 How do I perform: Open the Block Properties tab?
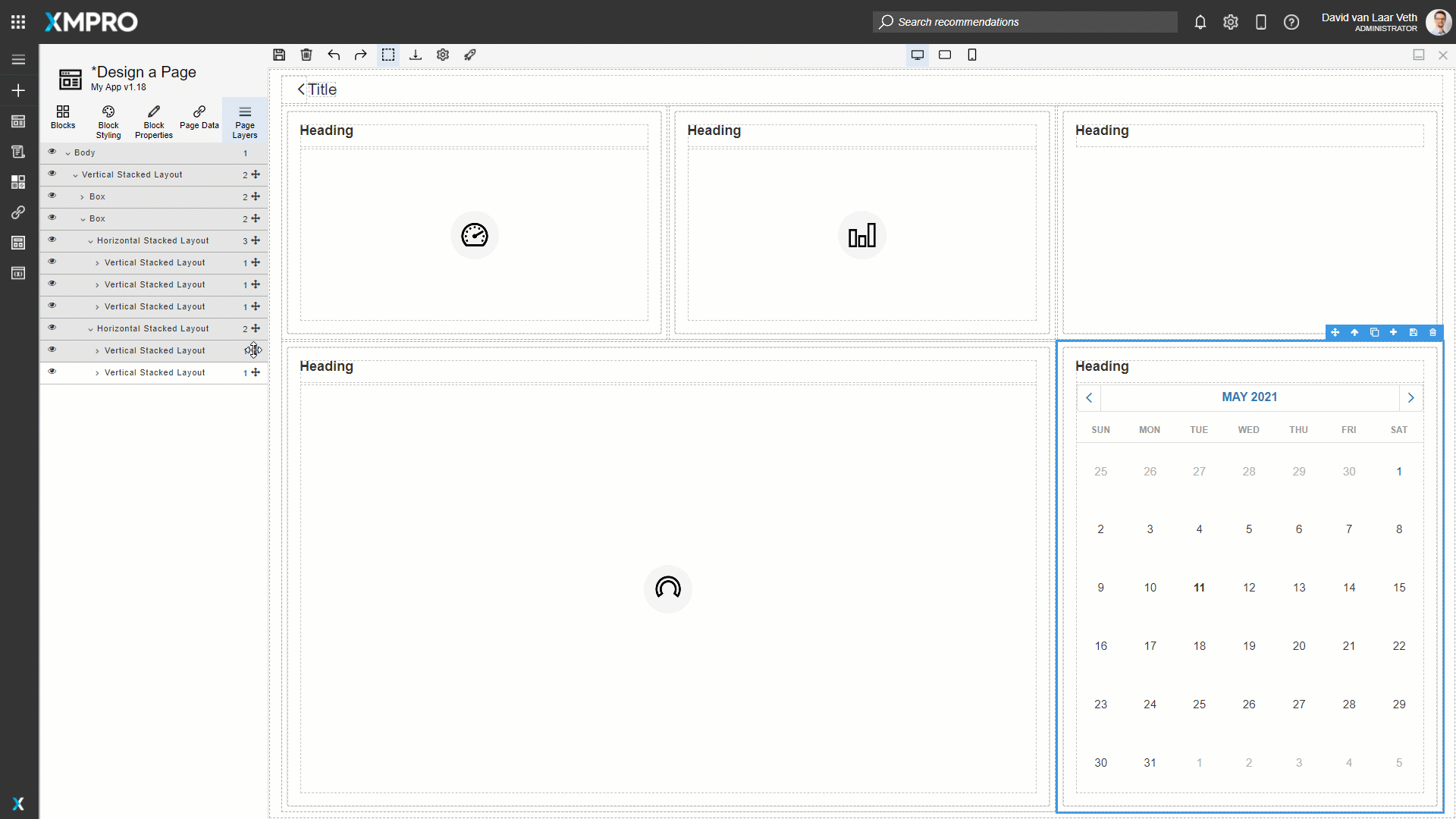(154, 121)
